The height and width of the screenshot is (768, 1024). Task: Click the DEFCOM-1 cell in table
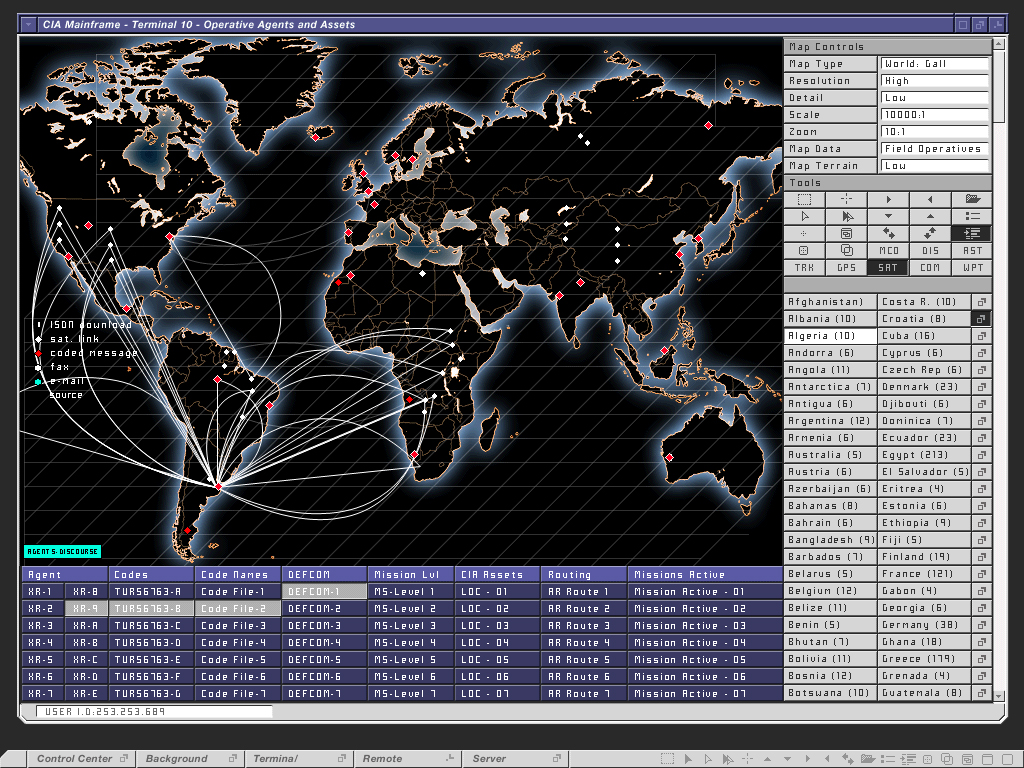tap(323, 592)
